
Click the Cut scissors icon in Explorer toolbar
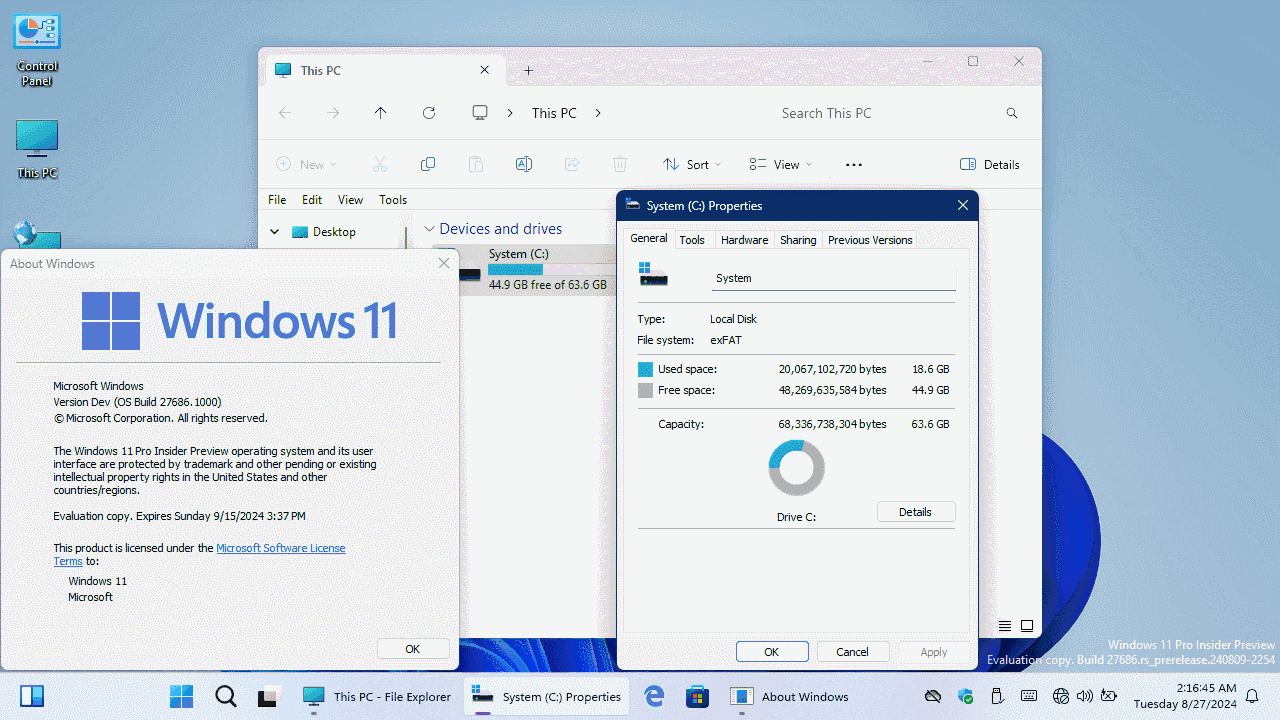(380, 164)
